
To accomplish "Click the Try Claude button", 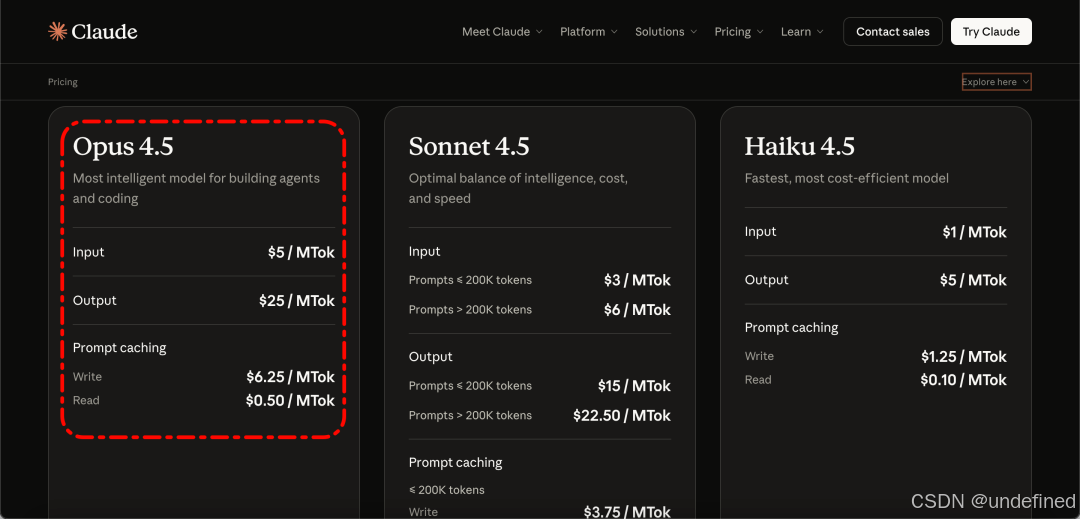I will [991, 32].
